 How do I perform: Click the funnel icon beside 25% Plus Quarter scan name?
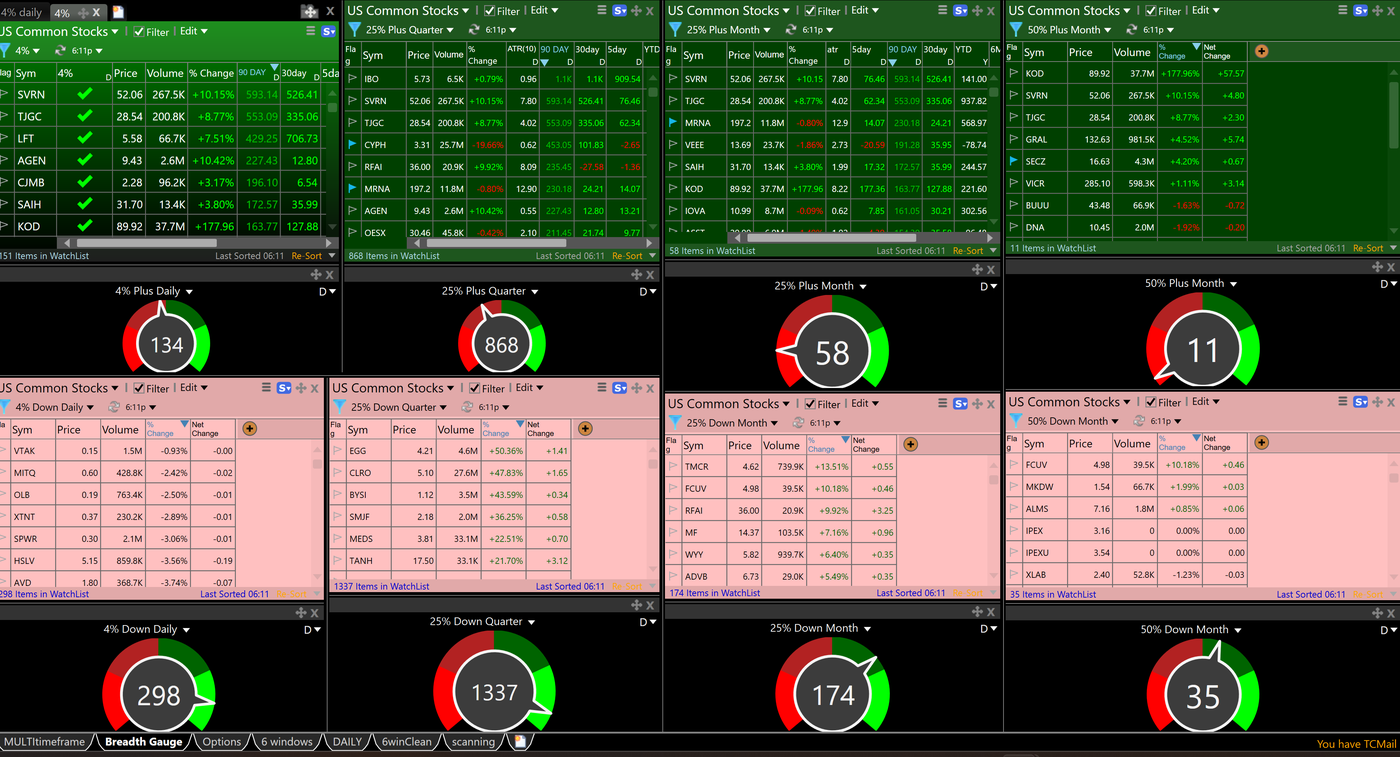[355, 30]
